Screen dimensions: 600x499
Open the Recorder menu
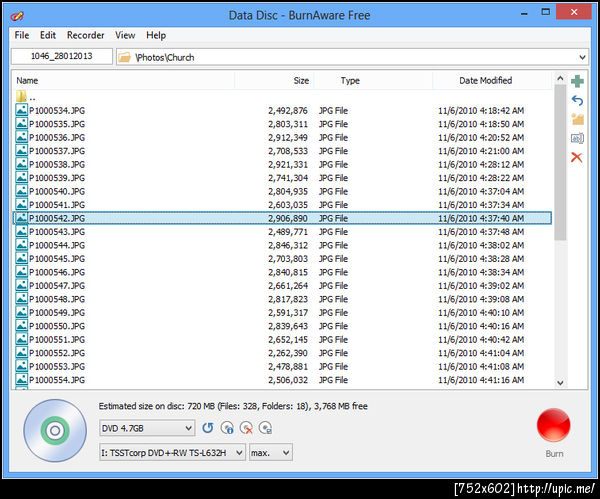click(85, 35)
